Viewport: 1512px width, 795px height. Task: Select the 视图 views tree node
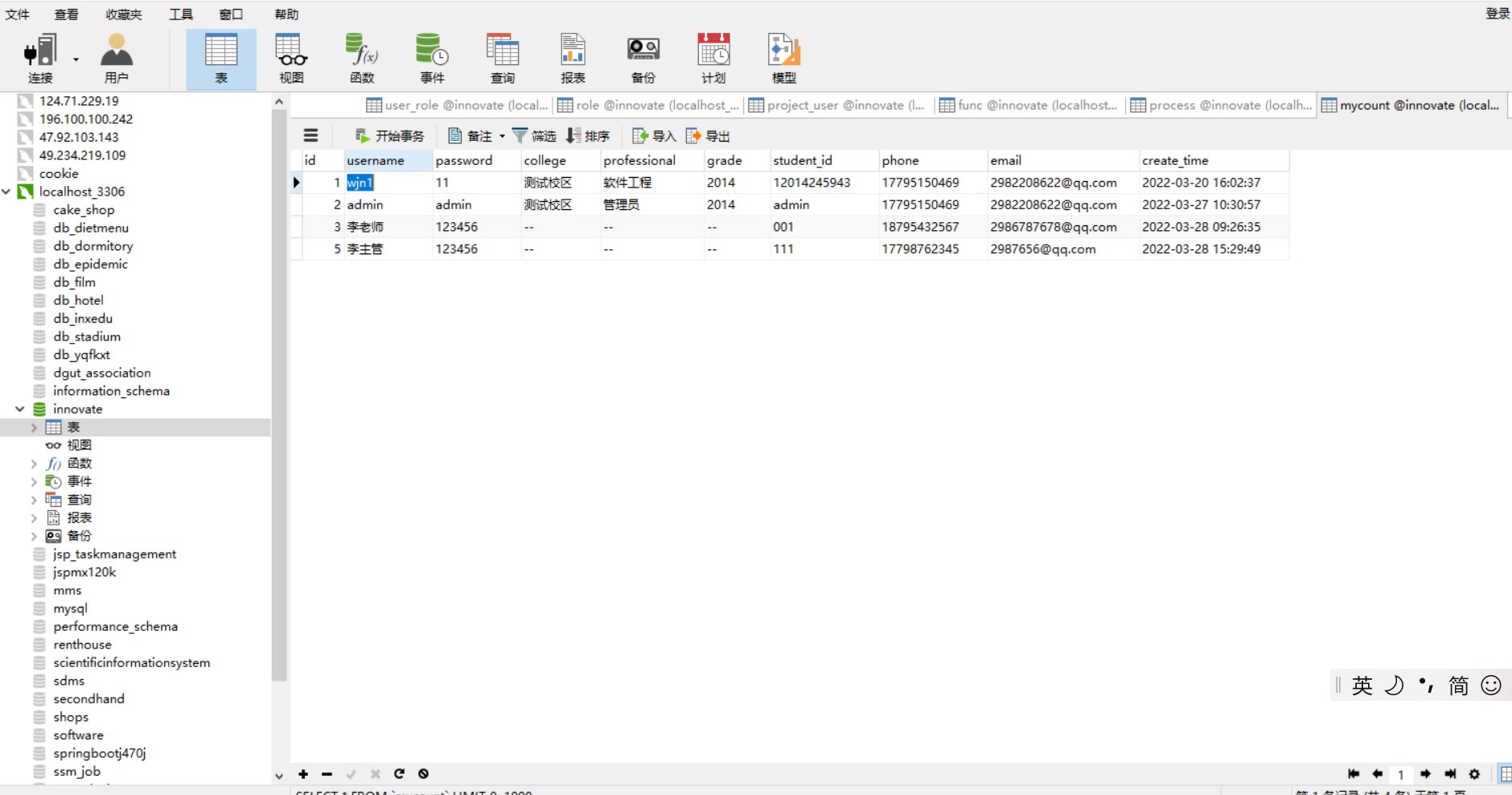pos(80,445)
